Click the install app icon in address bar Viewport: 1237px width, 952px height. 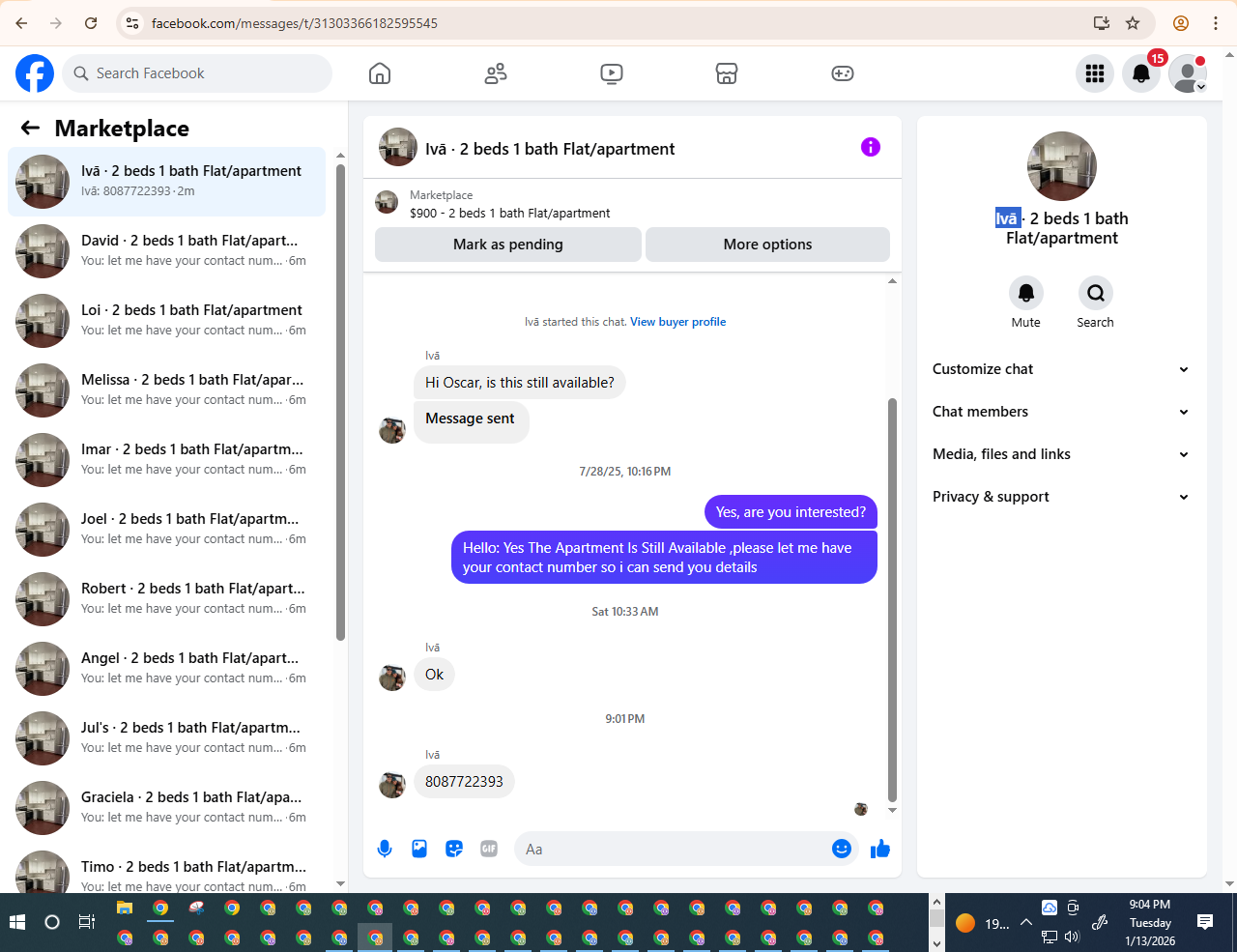coord(1101,23)
